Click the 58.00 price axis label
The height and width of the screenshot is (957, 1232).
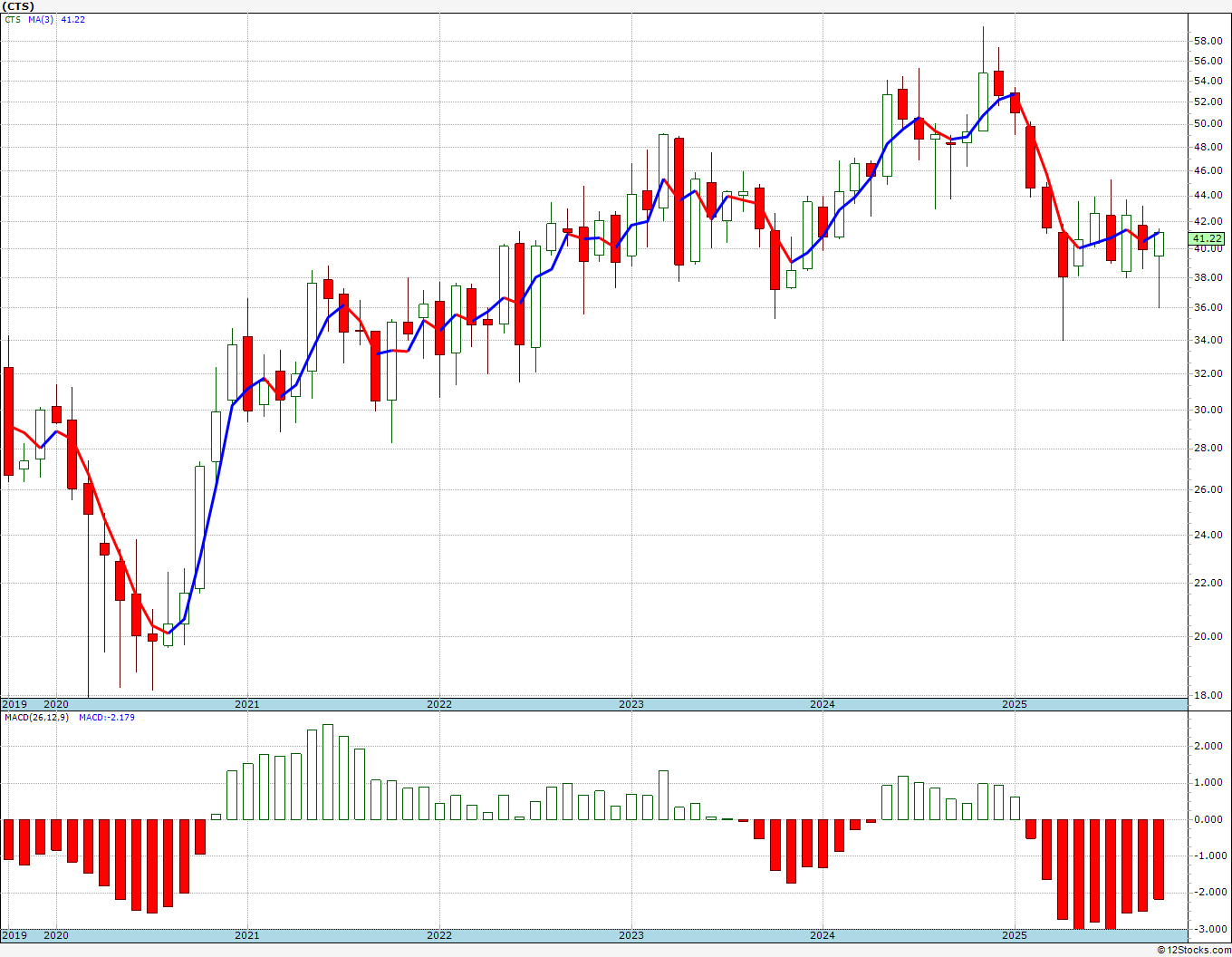click(x=1209, y=42)
